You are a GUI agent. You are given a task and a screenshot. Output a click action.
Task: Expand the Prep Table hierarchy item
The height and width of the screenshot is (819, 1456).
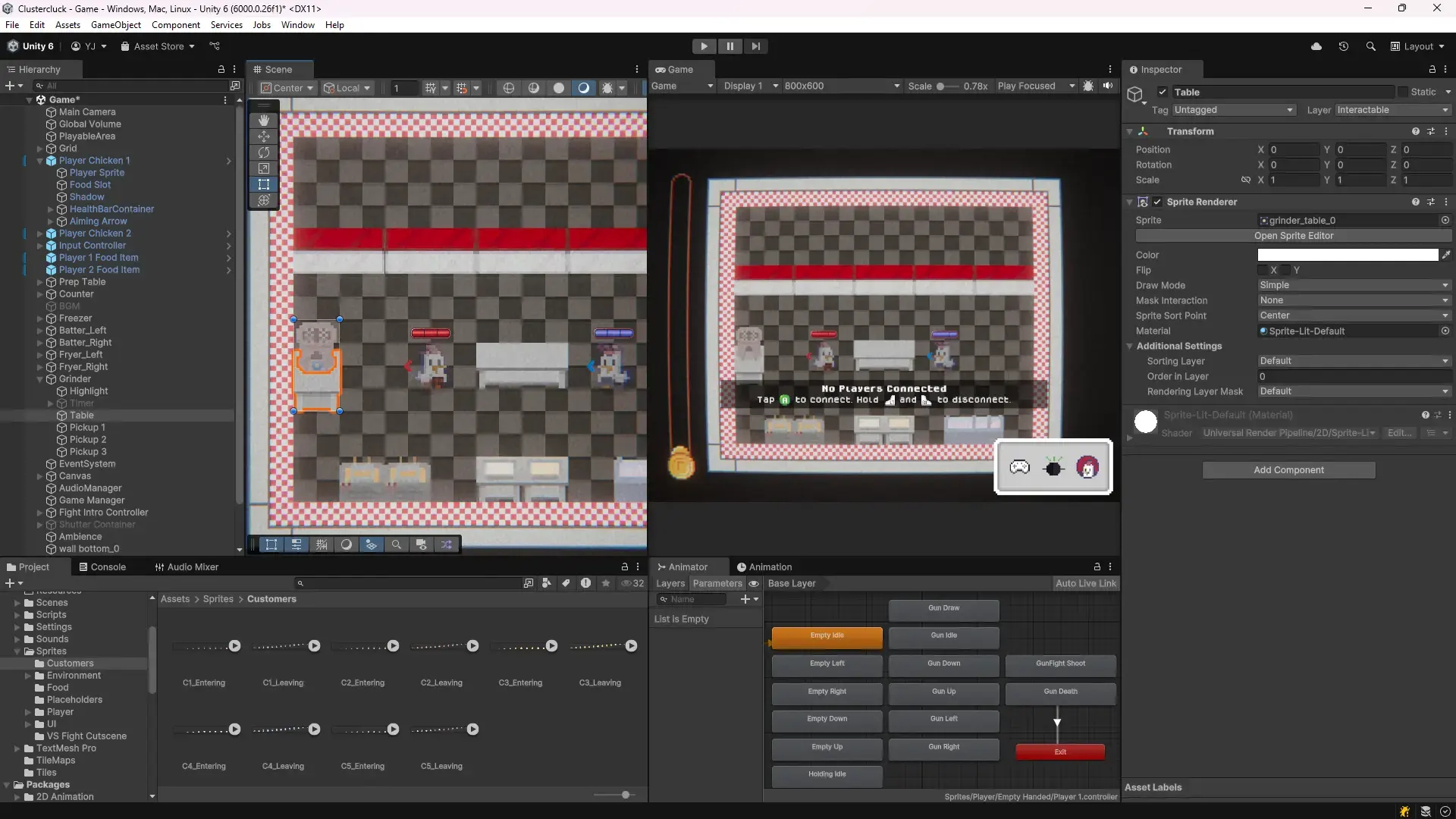tap(40, 282)
